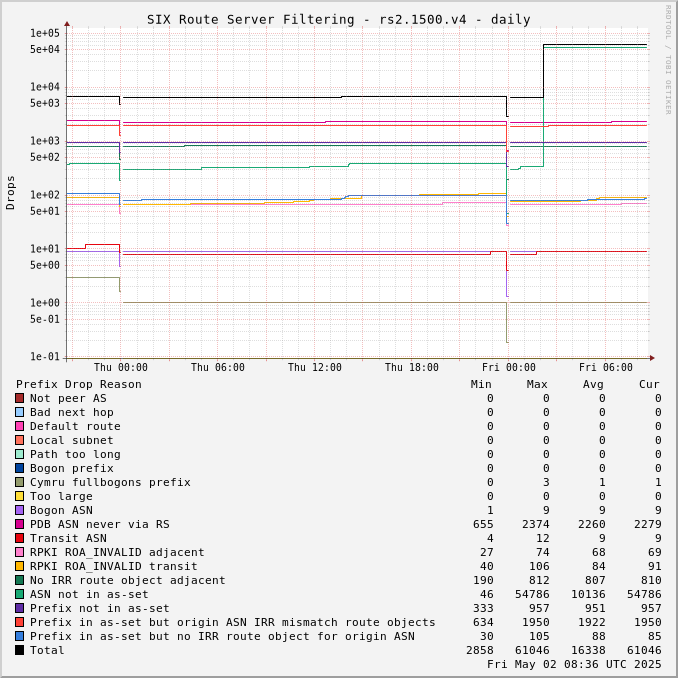This screenshot has width=678, height=678.
Task: Click the 5e+00 y-axis tick label
Action: tap(45, 265)
